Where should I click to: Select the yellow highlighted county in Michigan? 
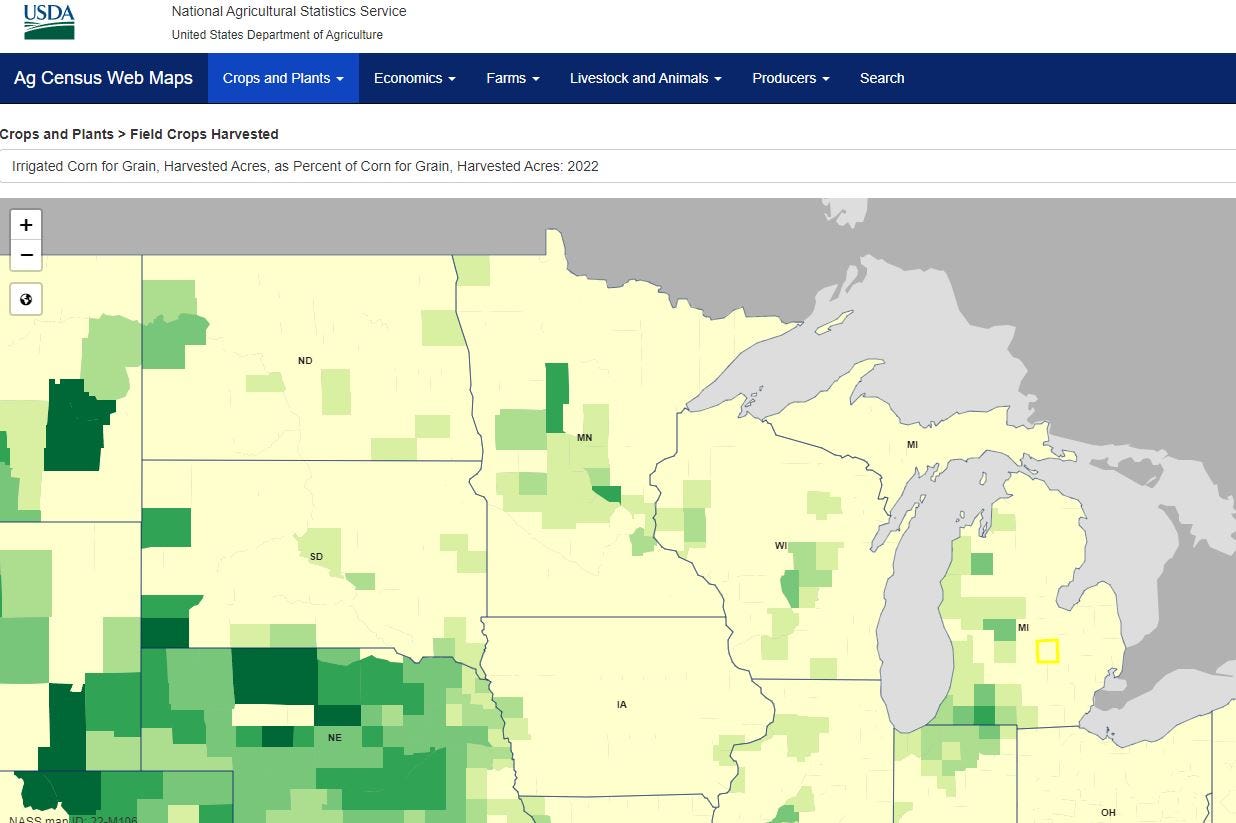[1048, 651]
